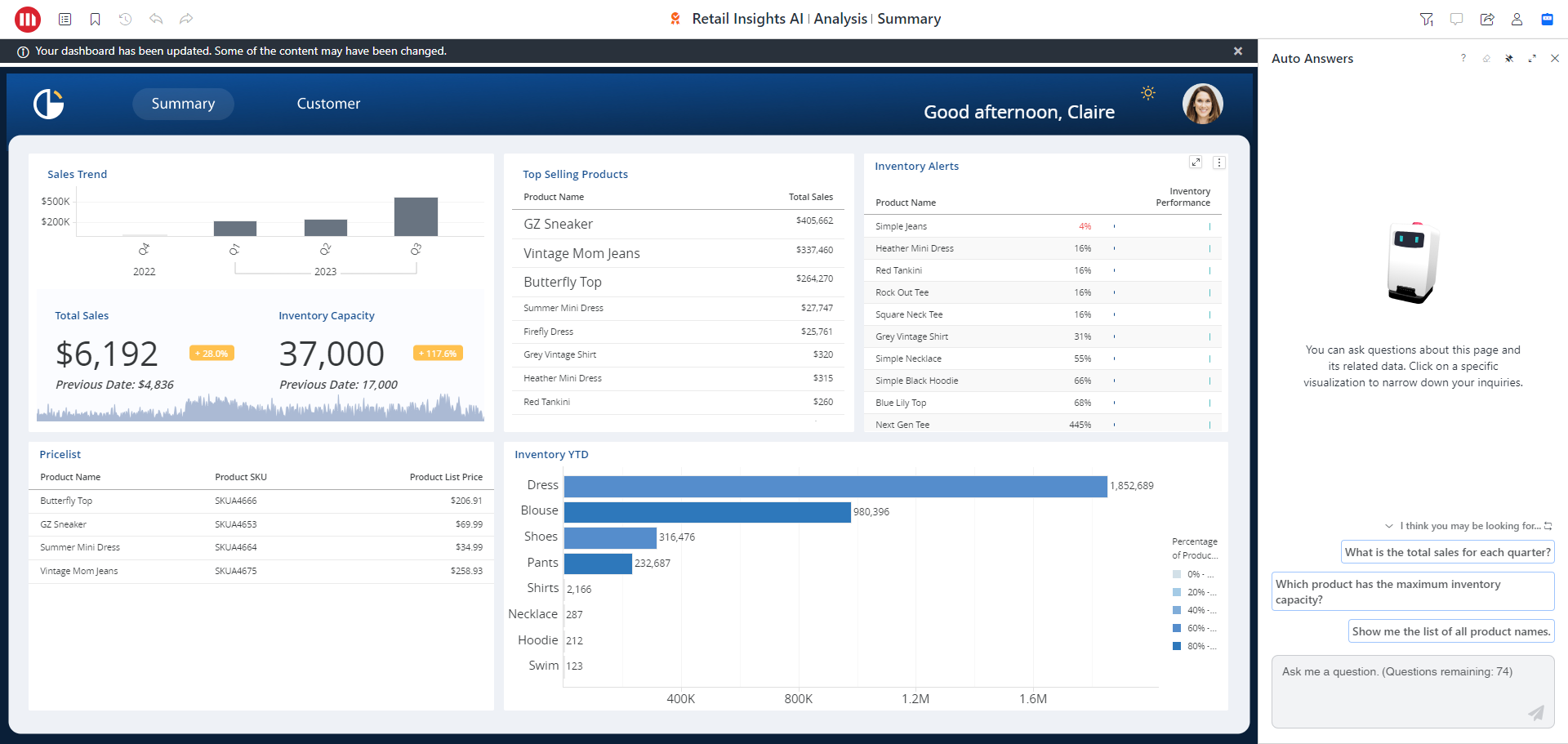Image resolution: width=1568 pixels, height=744 pixels.
Task: Open the bookmarks icon in toolbar
Action: tap(95, 19)
